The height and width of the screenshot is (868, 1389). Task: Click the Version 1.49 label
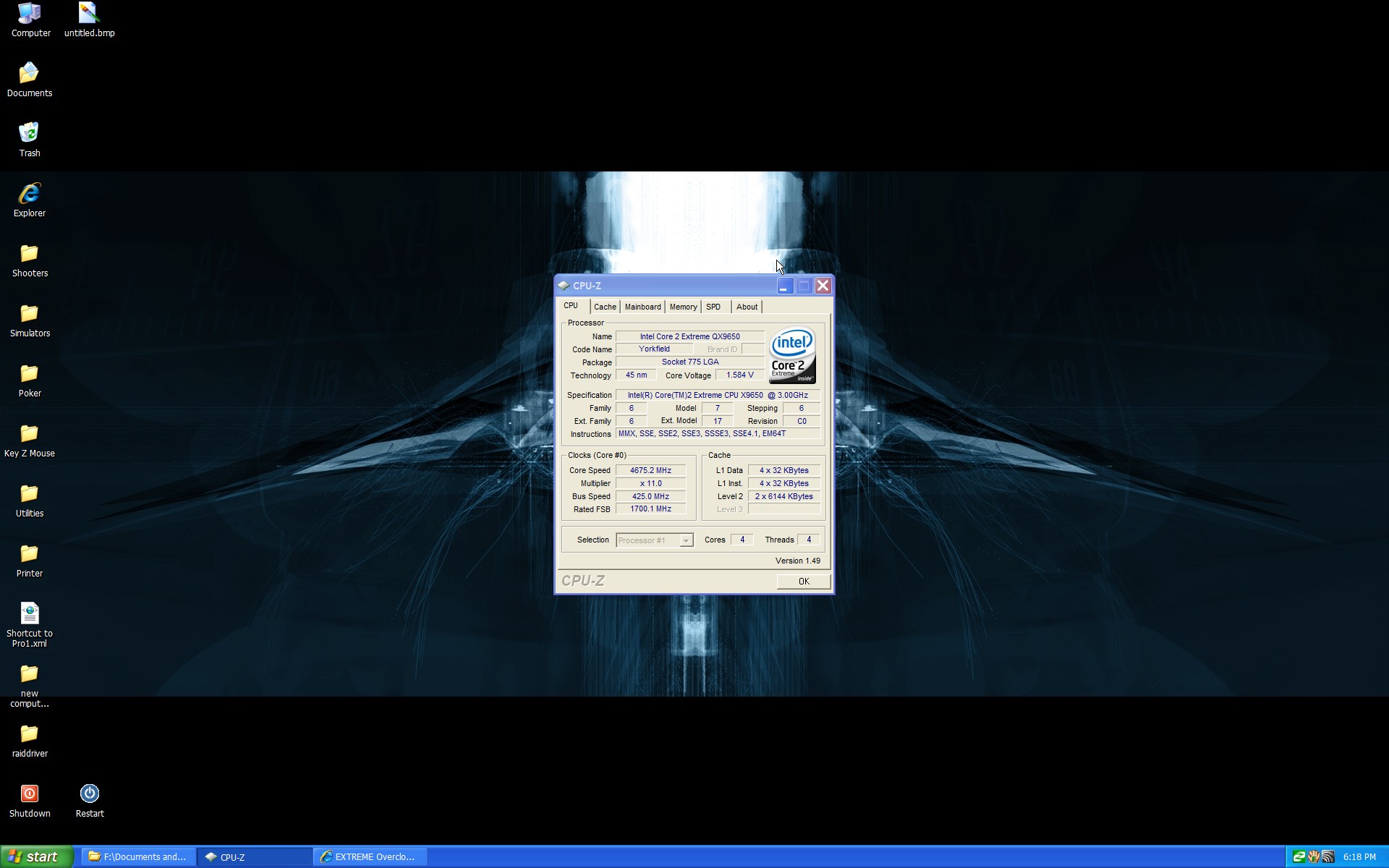797,561
